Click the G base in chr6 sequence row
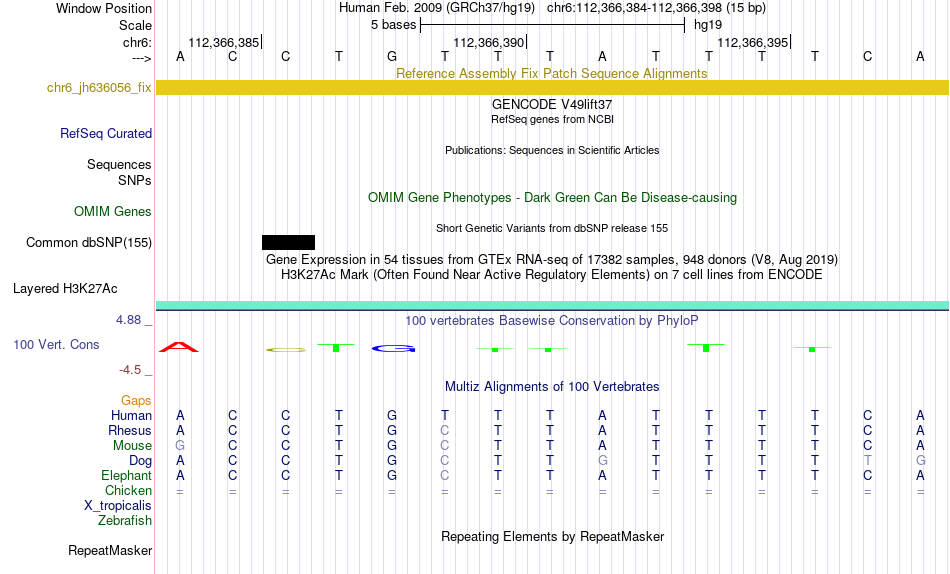The height and width of the screenshot is (574, 950). [392, 57]
